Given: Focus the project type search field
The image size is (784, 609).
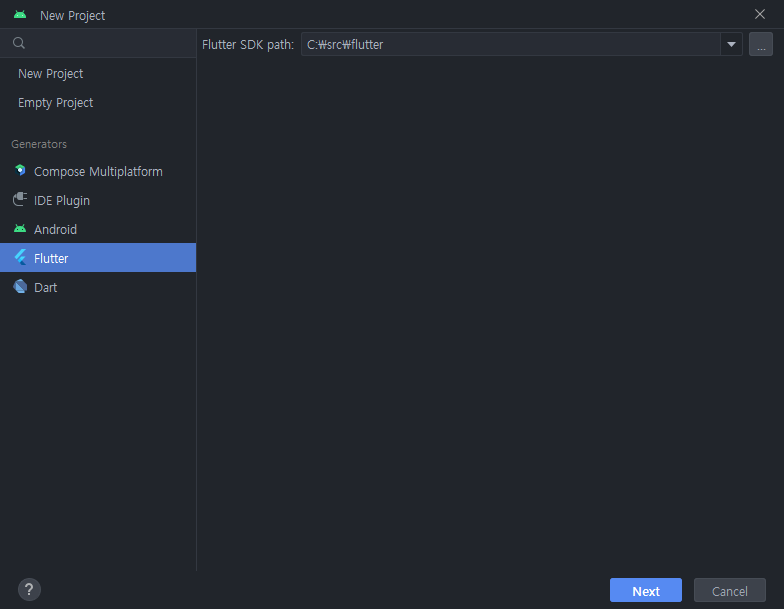Looking at the screenshot, I should click(98, 43).
